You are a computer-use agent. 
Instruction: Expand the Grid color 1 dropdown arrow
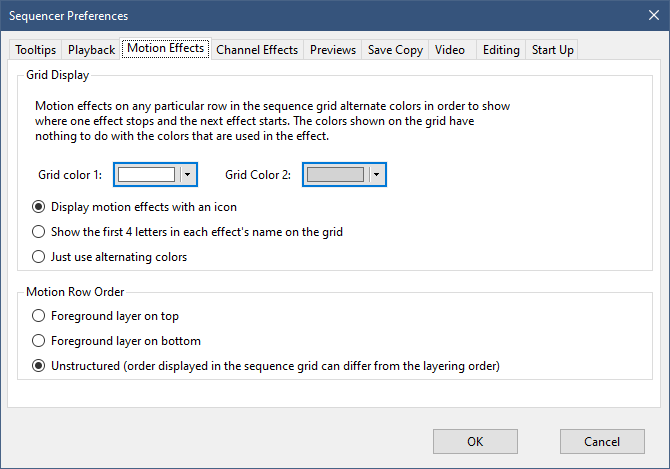click(x=188, y=174)
